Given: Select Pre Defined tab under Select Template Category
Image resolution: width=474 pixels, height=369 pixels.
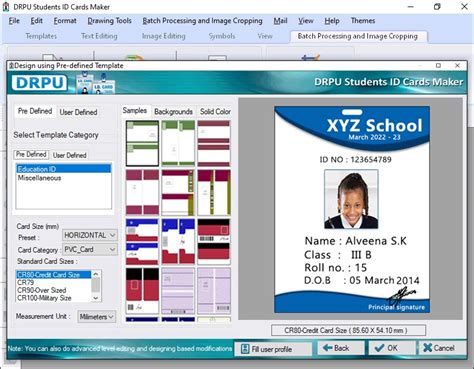Looking at the screenshot, I should click(x=31, y=154).
